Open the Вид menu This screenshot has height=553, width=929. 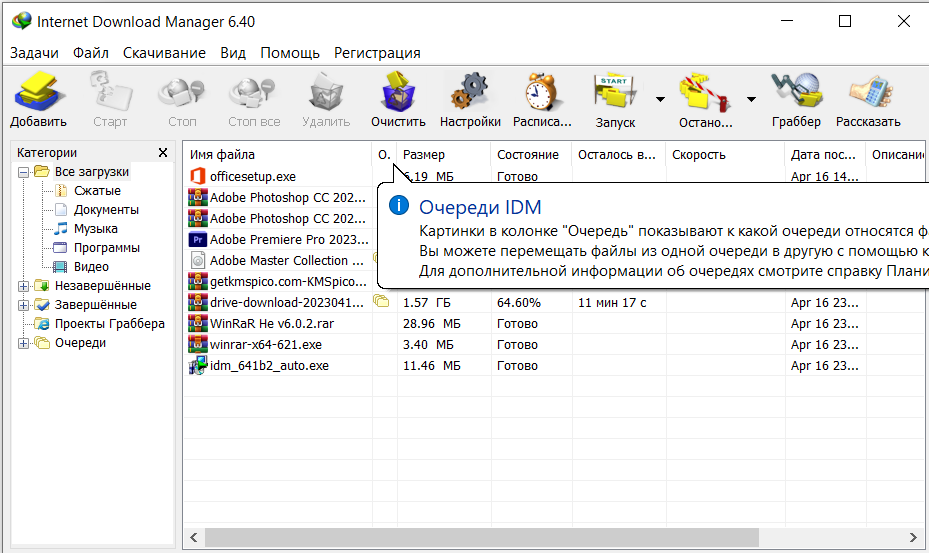point(233,53)
